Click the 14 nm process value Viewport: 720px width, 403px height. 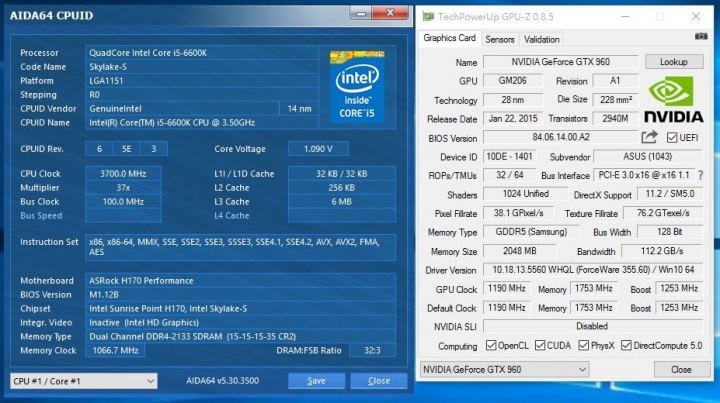[x=299, y=109]
